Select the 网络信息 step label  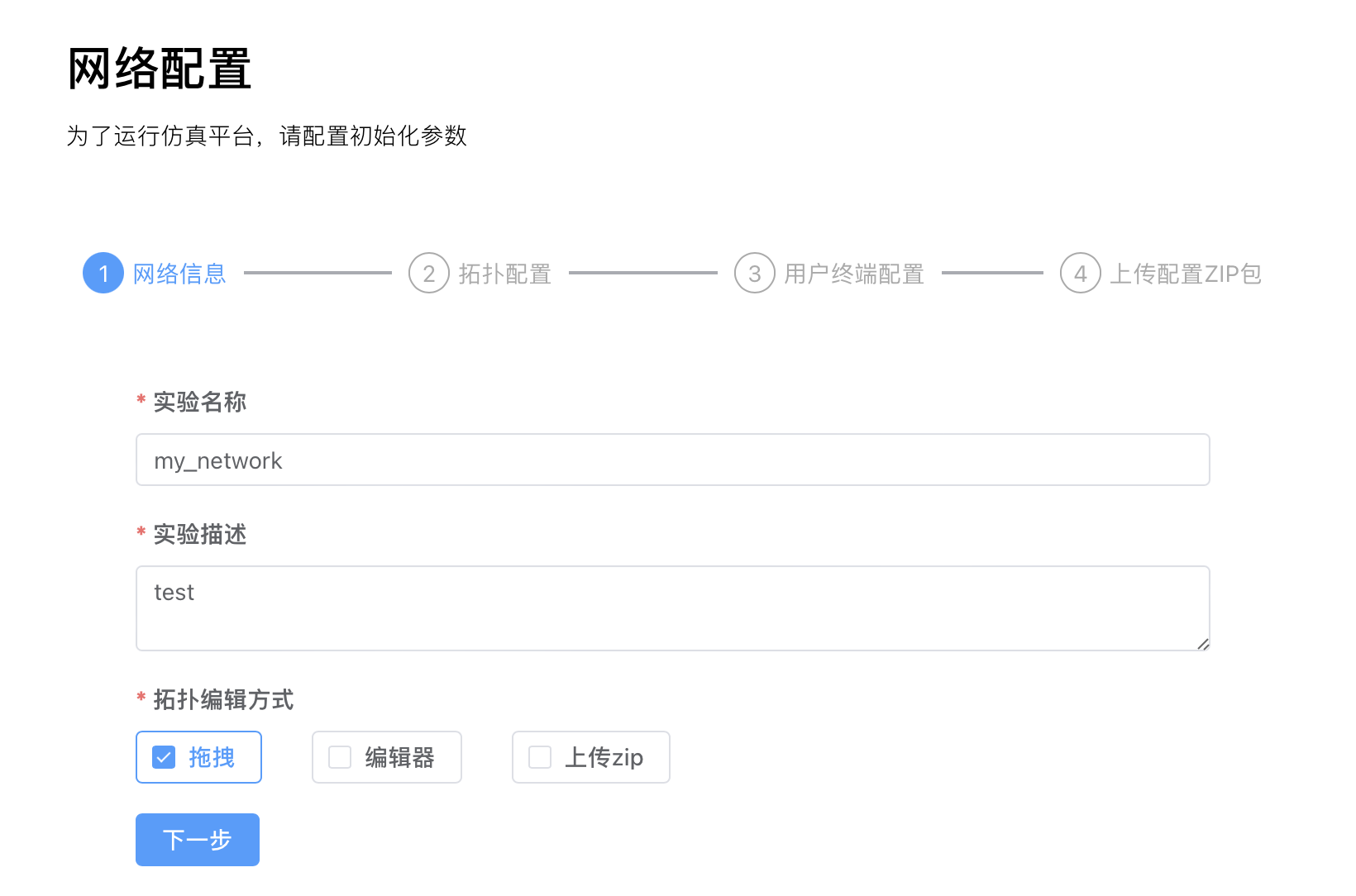click(x=179, y=274)
